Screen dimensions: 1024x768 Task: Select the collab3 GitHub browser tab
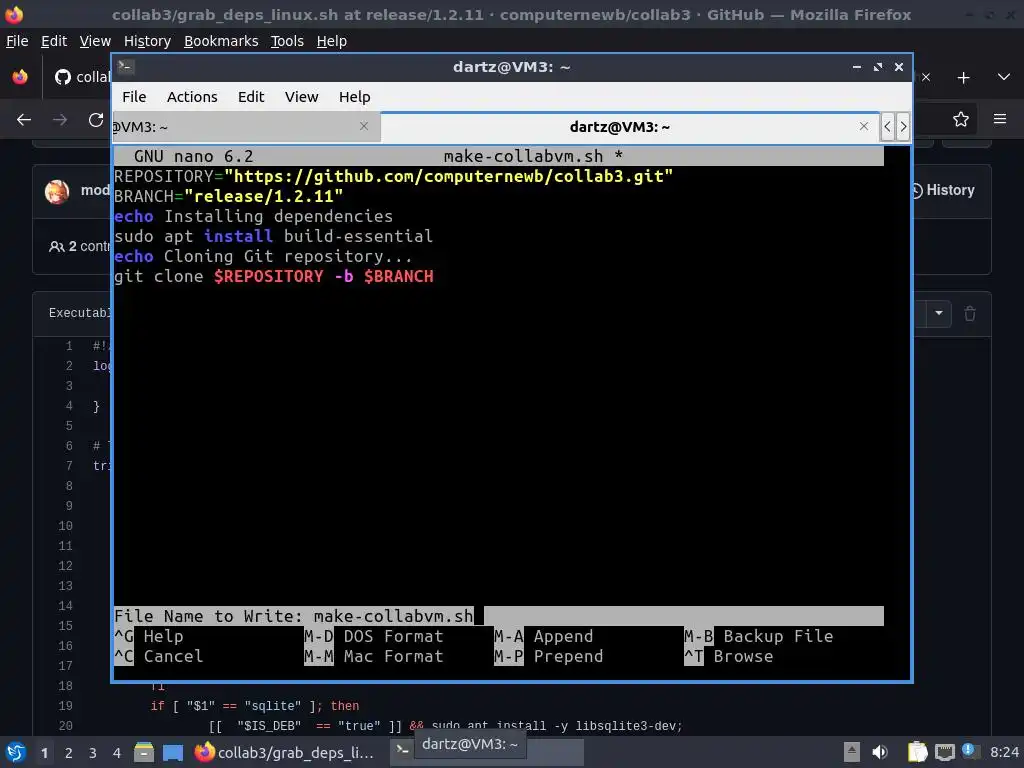(82, 77)
